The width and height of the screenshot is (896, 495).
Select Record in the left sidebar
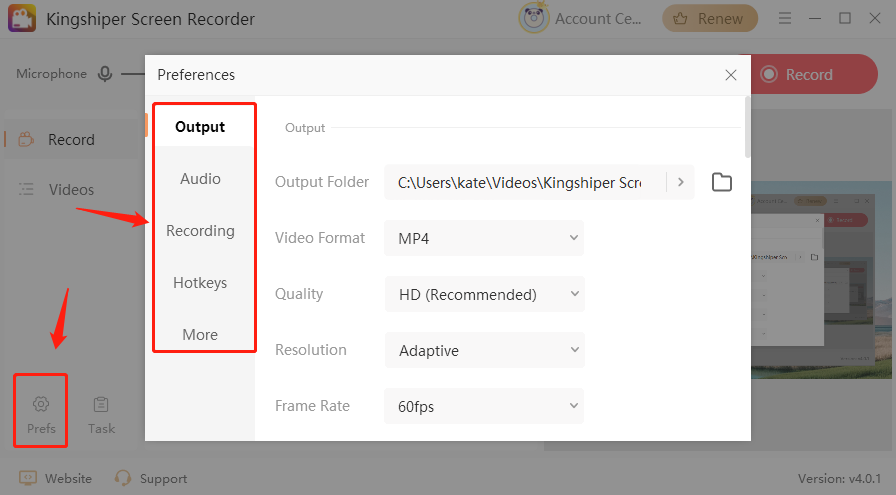click(x=73, y=139)
